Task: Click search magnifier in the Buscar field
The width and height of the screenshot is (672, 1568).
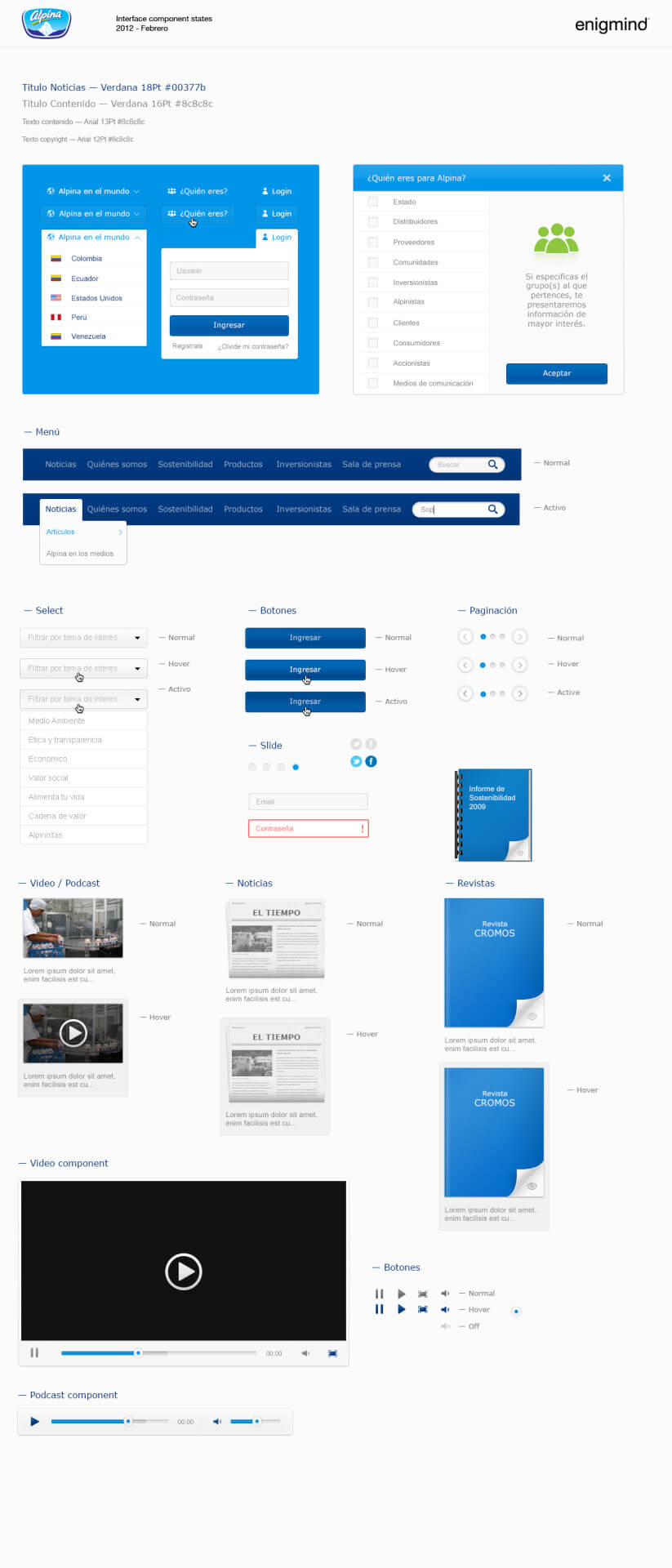Action: [492, 465]
